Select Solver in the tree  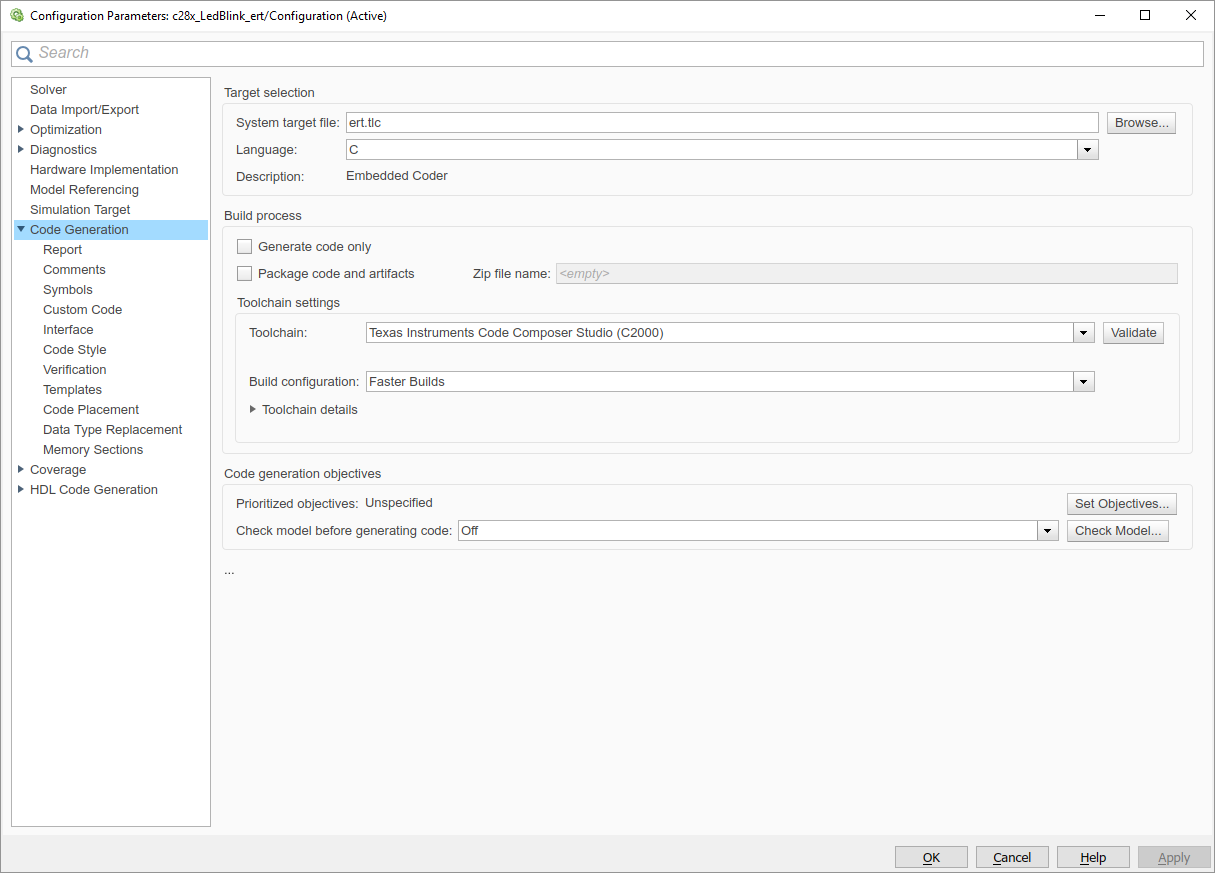48,89
